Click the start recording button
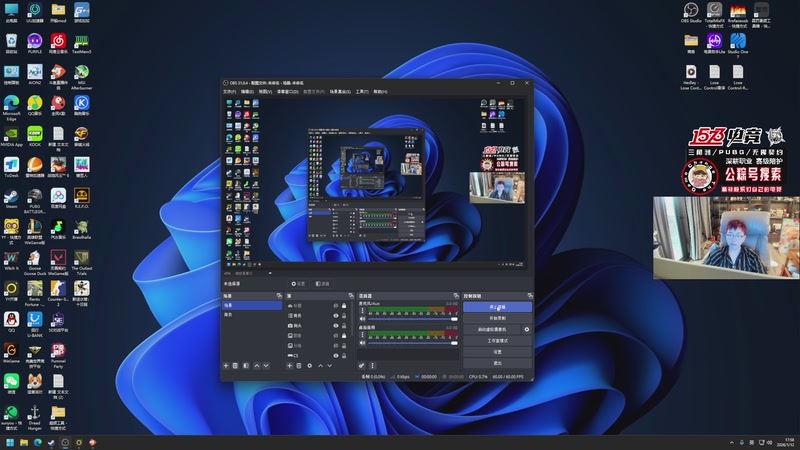This screenshot has height=450, width=800. pyautogui.click(x=497, y=318)
